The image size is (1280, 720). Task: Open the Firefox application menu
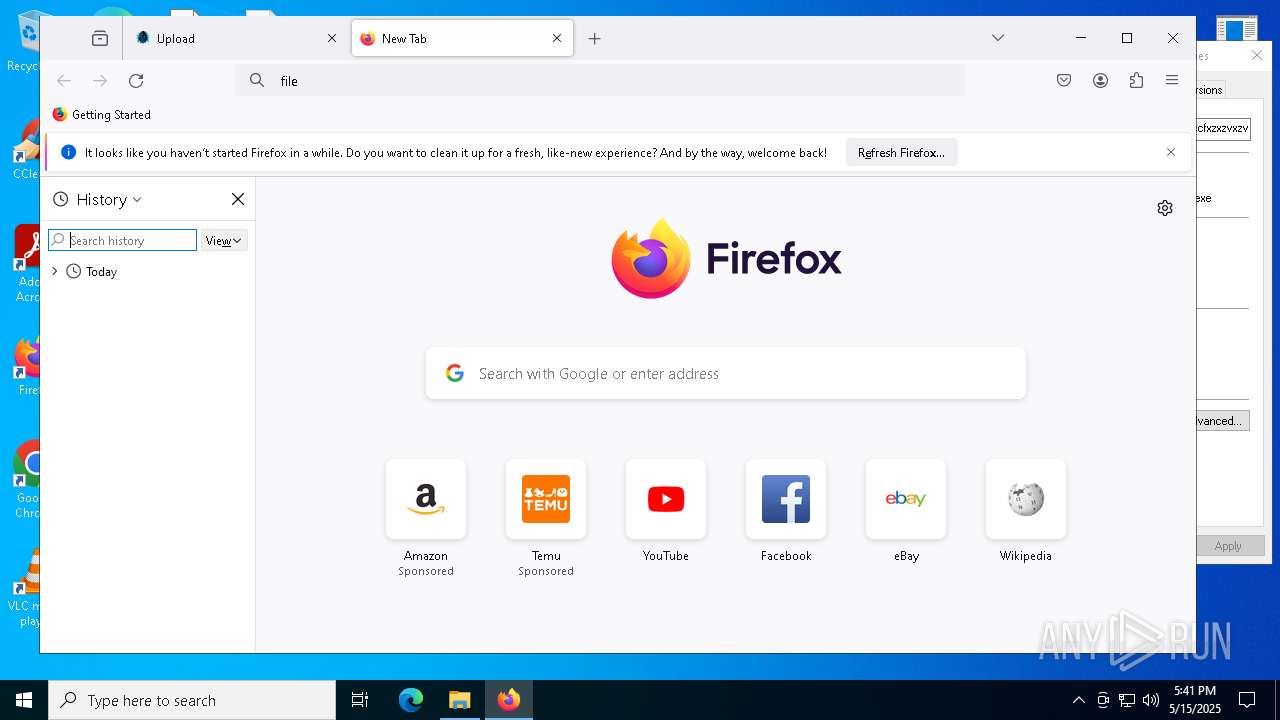[x=1172, y=81]
